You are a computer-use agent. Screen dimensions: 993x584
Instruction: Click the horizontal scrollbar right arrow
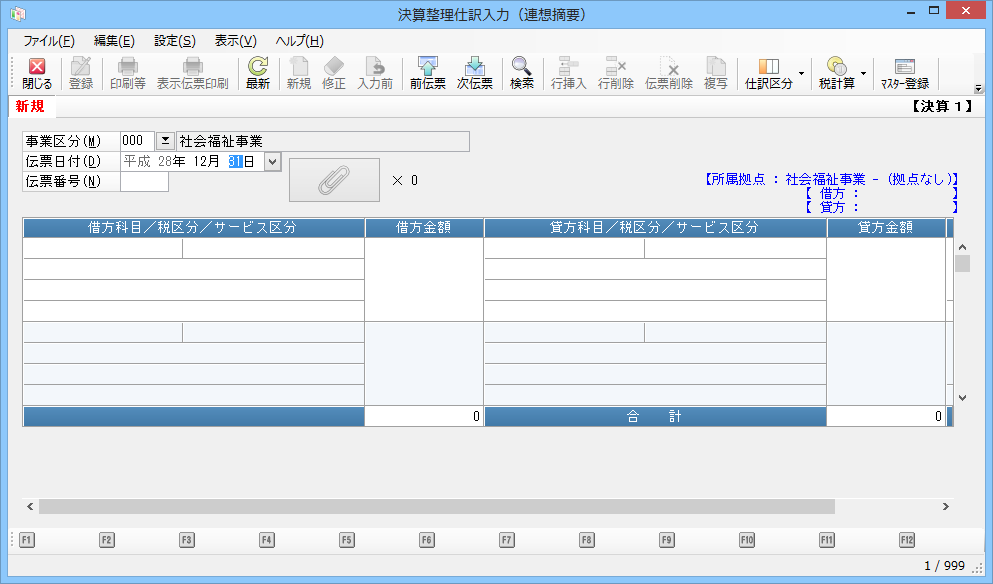pyautogui.click(x=945, y=507)
